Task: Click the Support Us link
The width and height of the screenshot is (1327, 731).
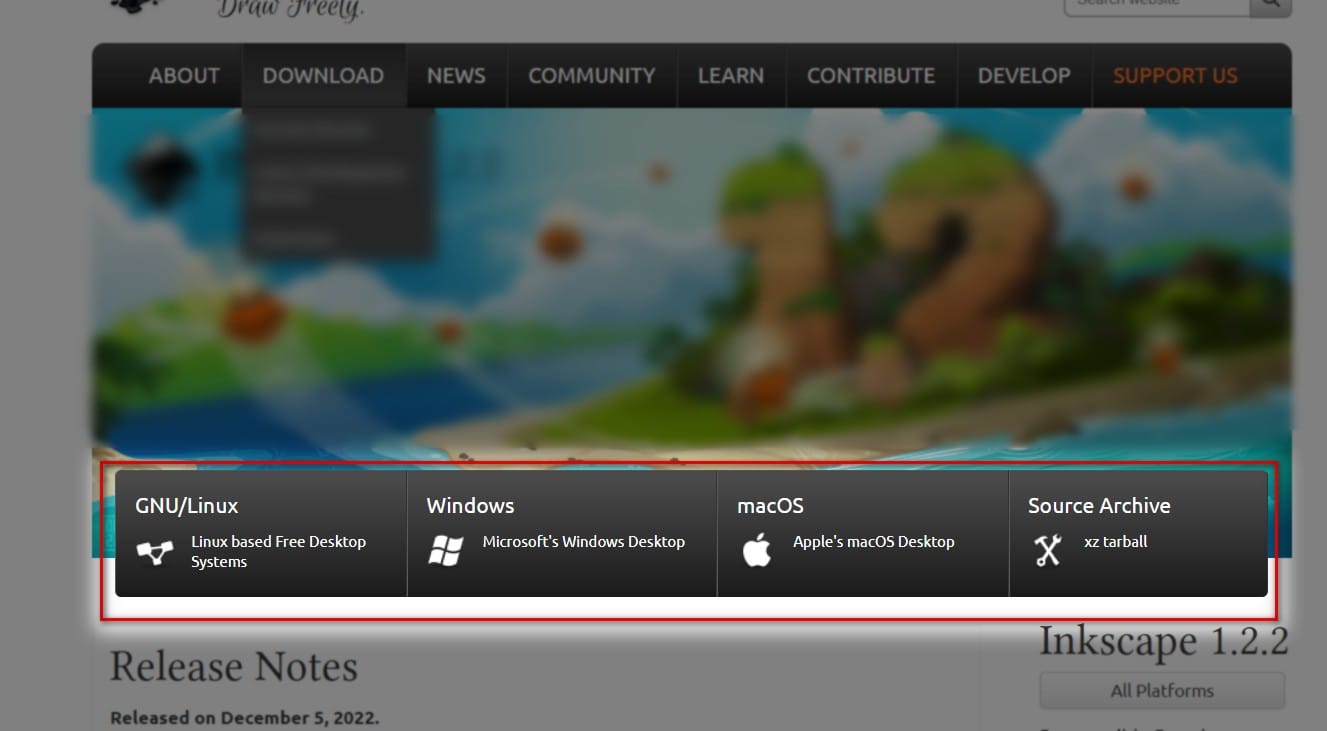Action: 1175,76
